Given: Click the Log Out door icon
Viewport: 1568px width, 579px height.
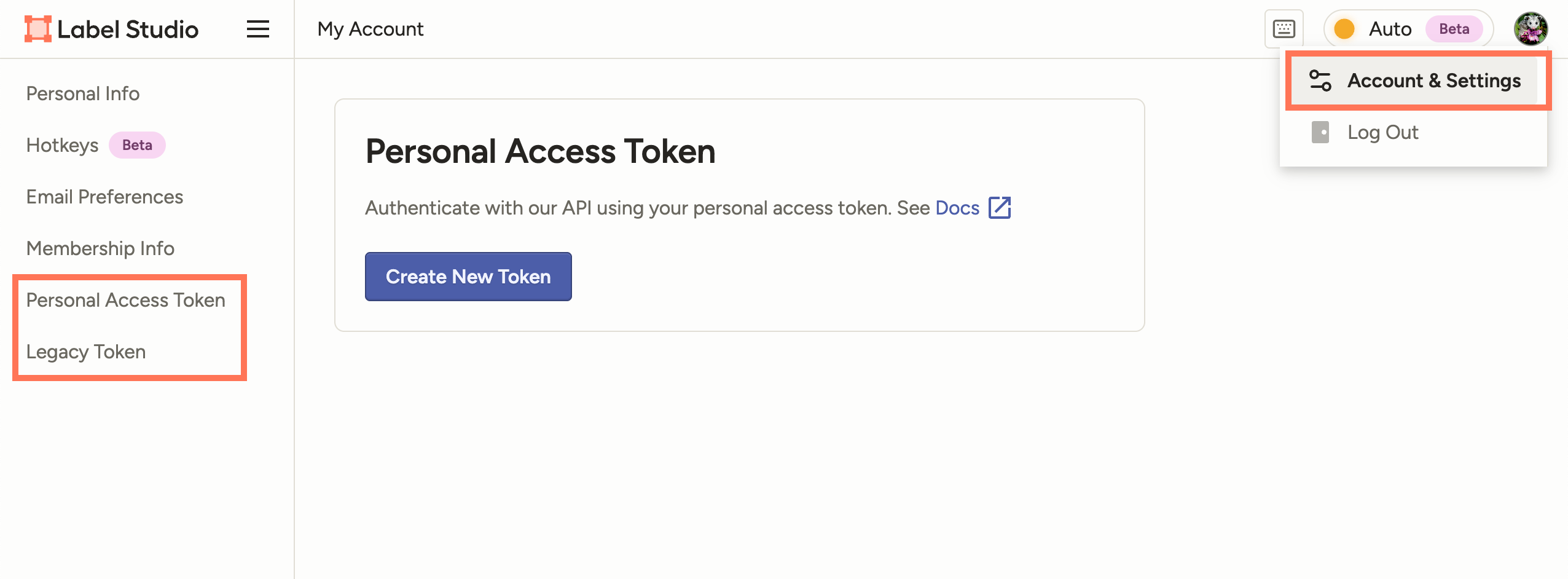Looking at the screenshot, I should pos(1320,132).
